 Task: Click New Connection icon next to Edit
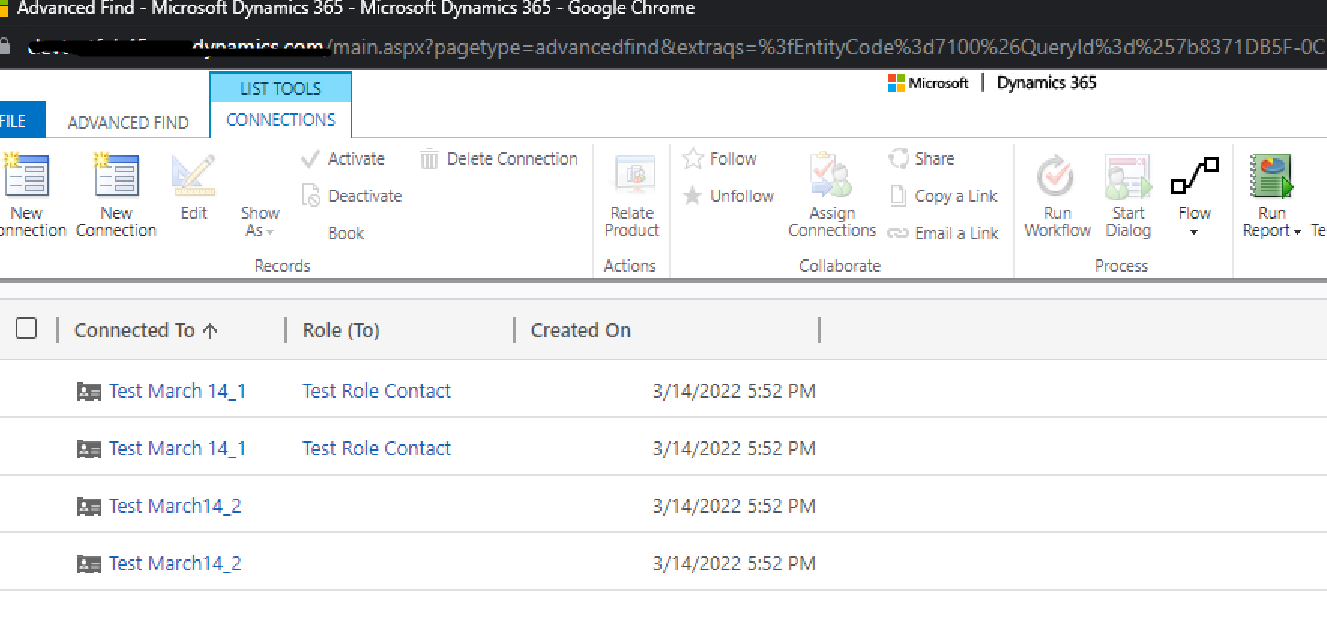116,176
